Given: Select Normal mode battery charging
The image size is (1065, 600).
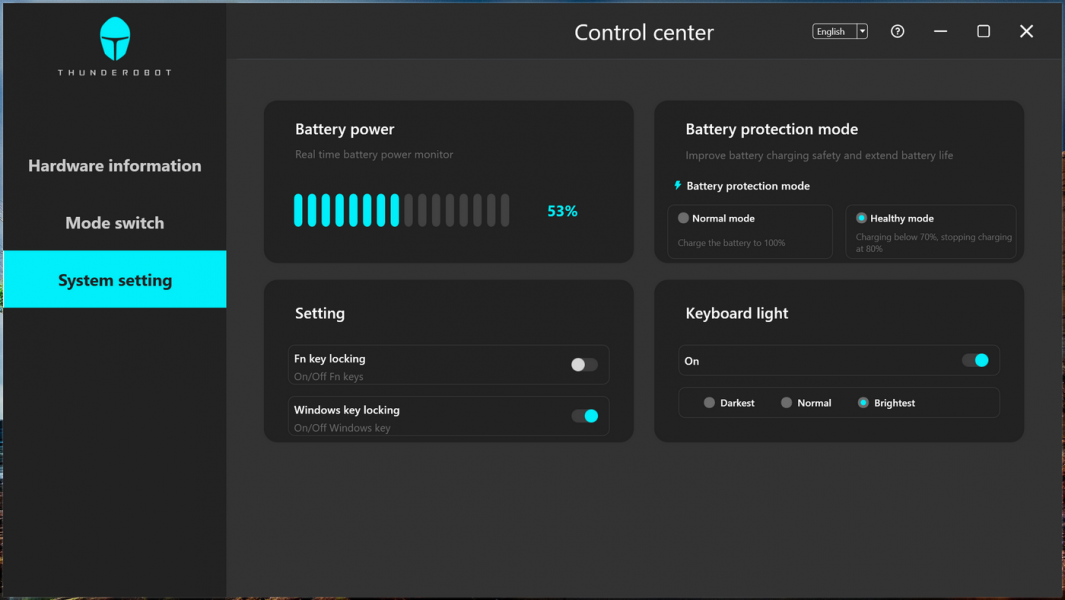Looking at the screenshot, I should [684, 218].
